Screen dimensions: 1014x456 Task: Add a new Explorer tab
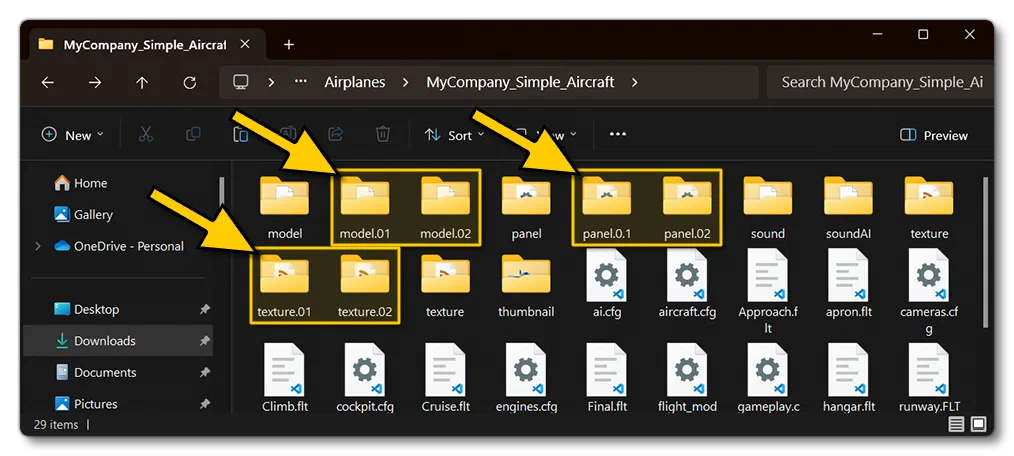tap(289, 45)
